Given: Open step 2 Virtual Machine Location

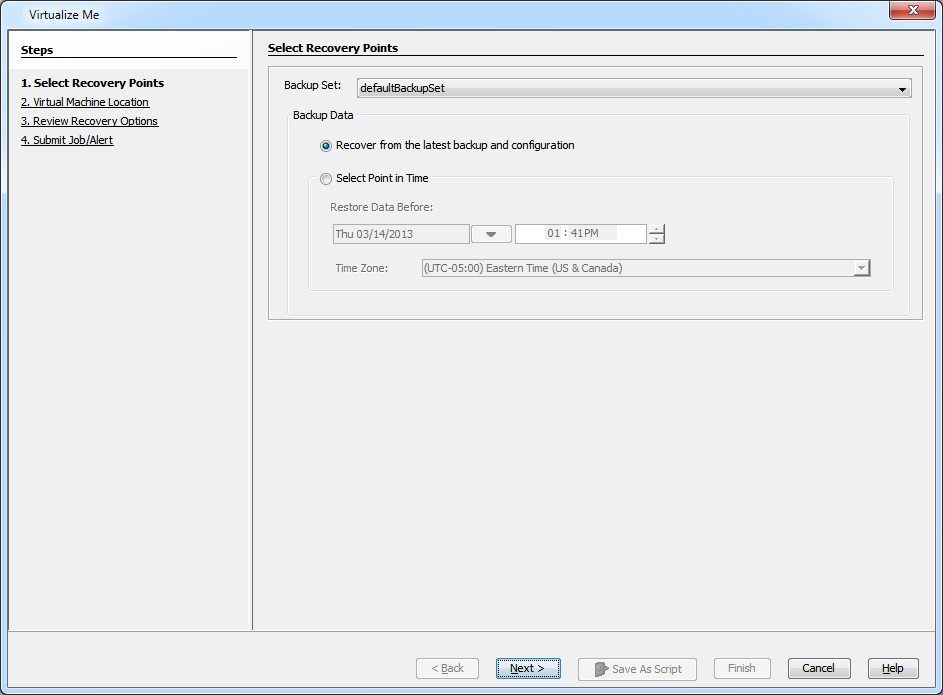Looking at the screenshot, I should (85, 102).
